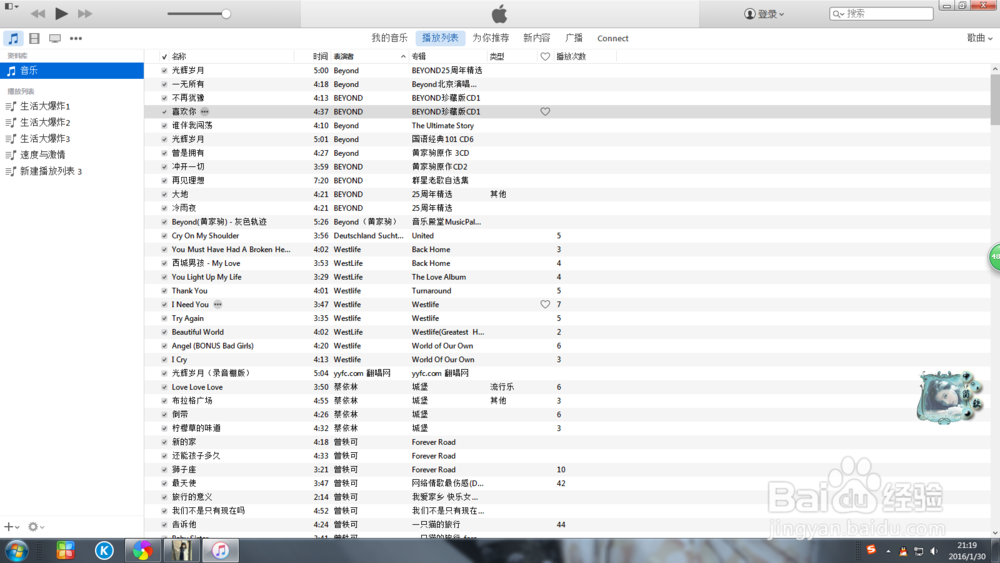
Task: Open the 登录 account dropdown
Action: (x=764, y=13)
